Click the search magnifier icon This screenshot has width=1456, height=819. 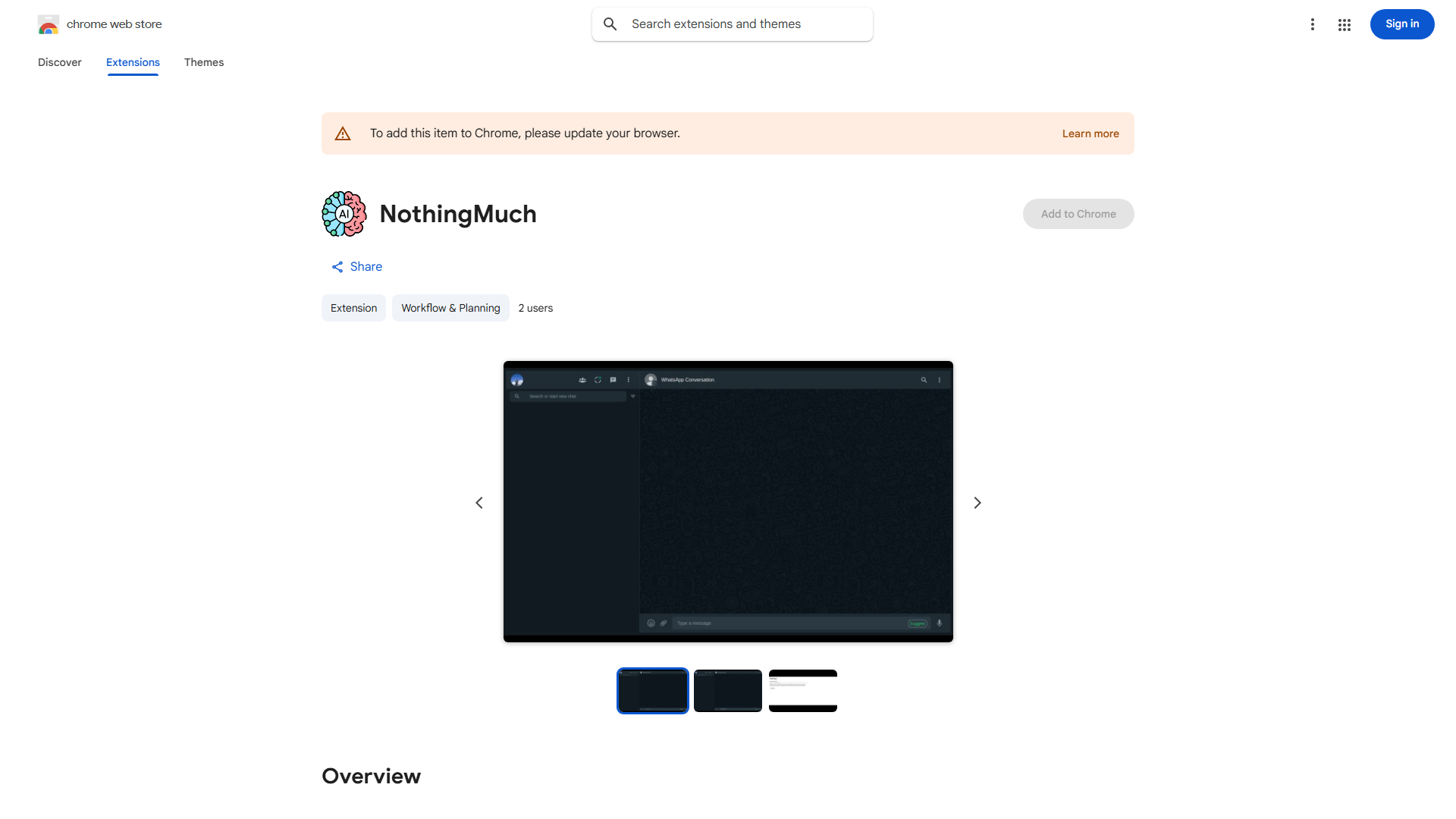coord(610,24)
